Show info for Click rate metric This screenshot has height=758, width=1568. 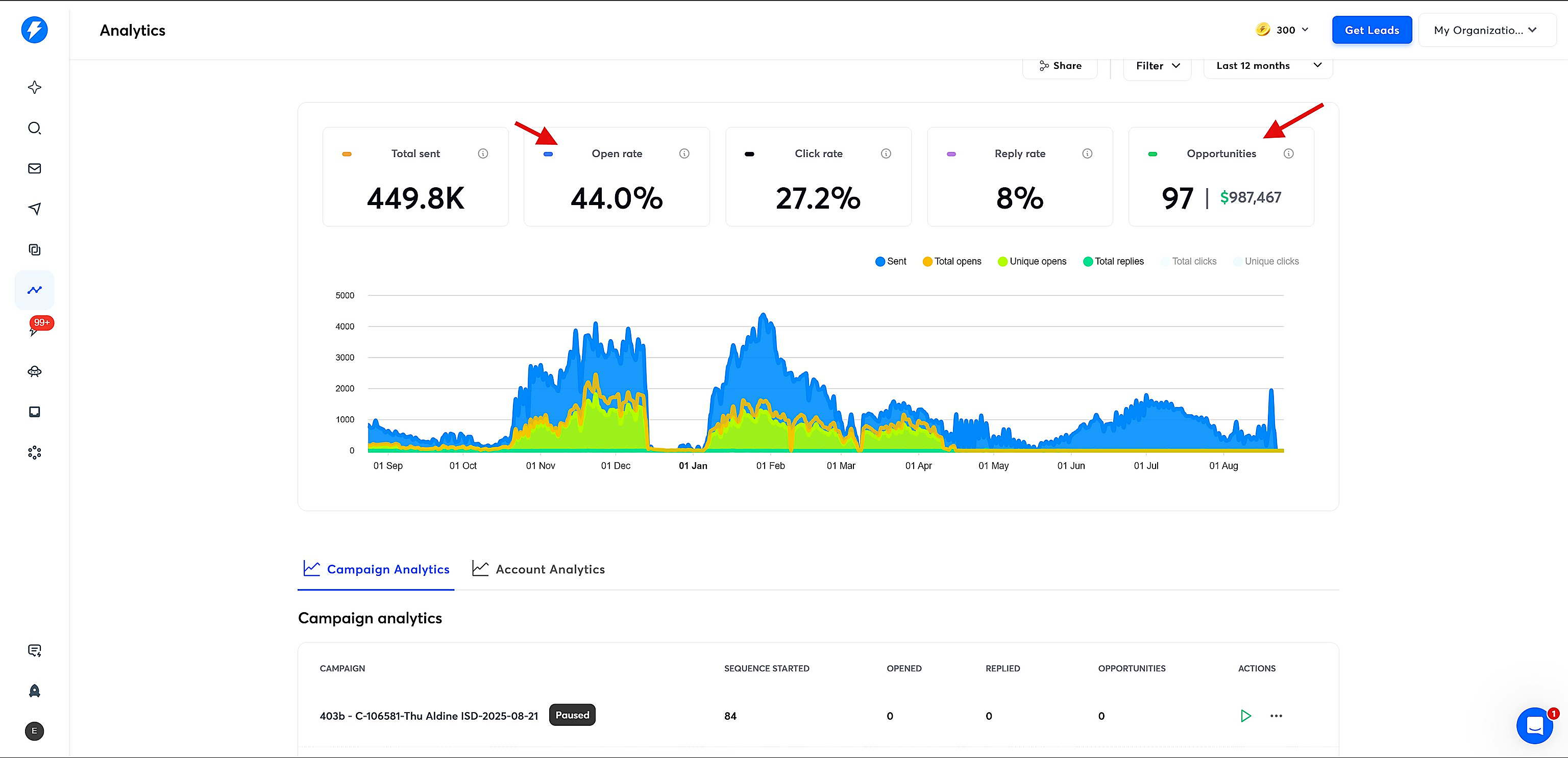click(886, 154)
